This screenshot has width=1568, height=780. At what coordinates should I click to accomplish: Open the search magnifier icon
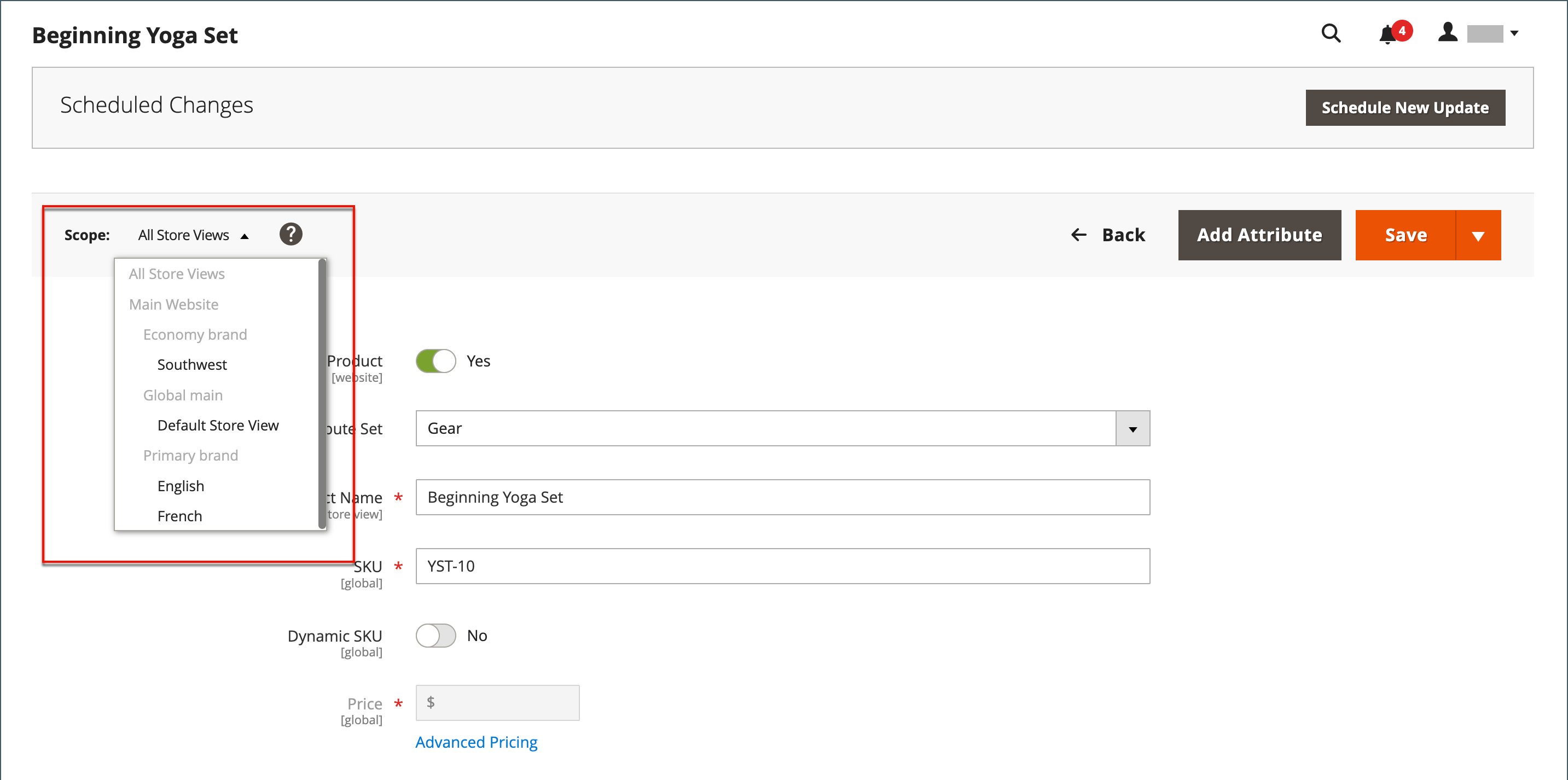(x=1331, y=33)
